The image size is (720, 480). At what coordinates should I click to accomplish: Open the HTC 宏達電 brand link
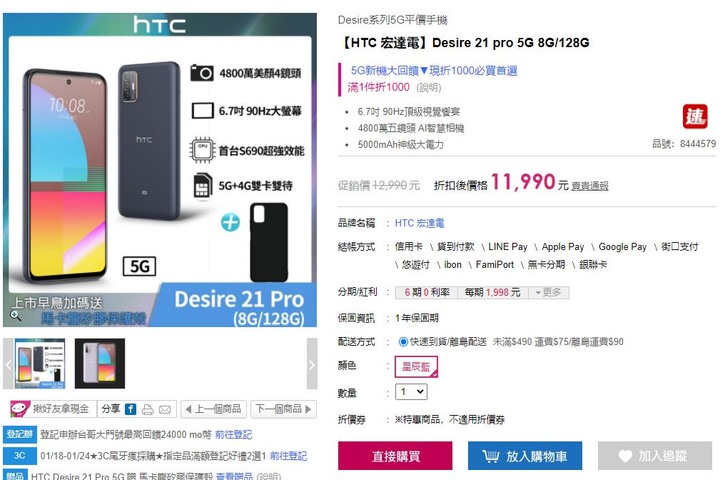[419, 223]
